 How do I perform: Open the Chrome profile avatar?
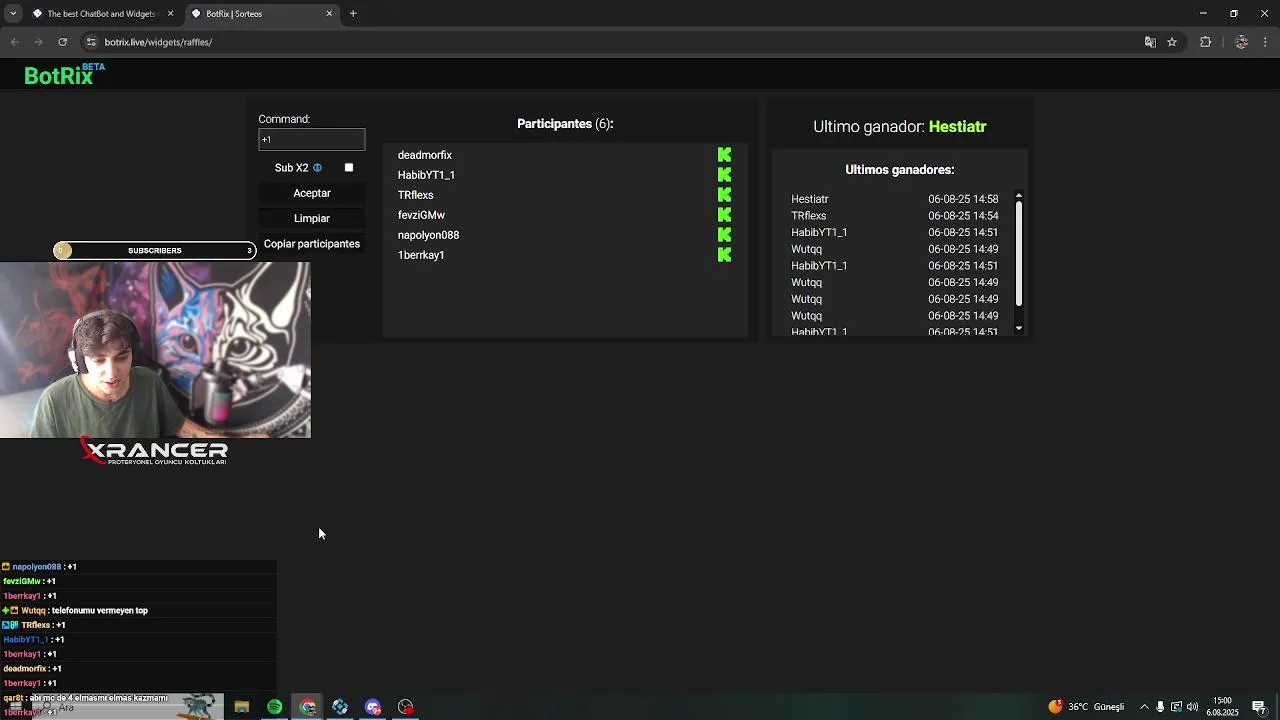click(x=1241, y=42)
